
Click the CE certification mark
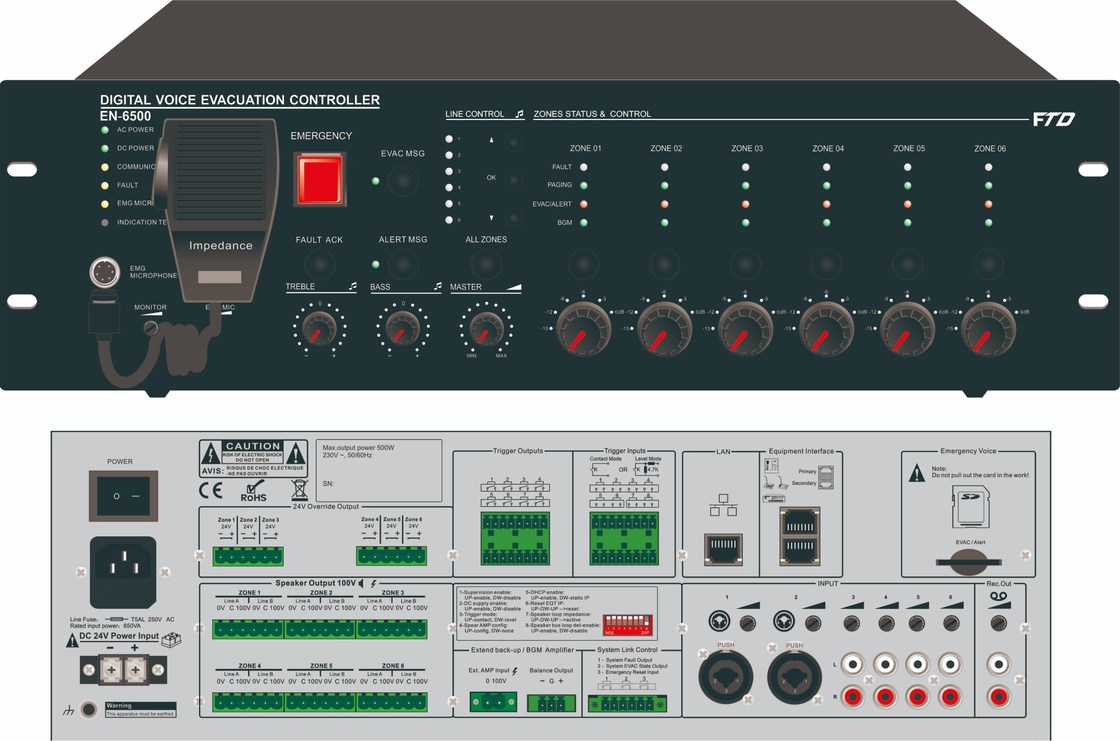point(212,490)
